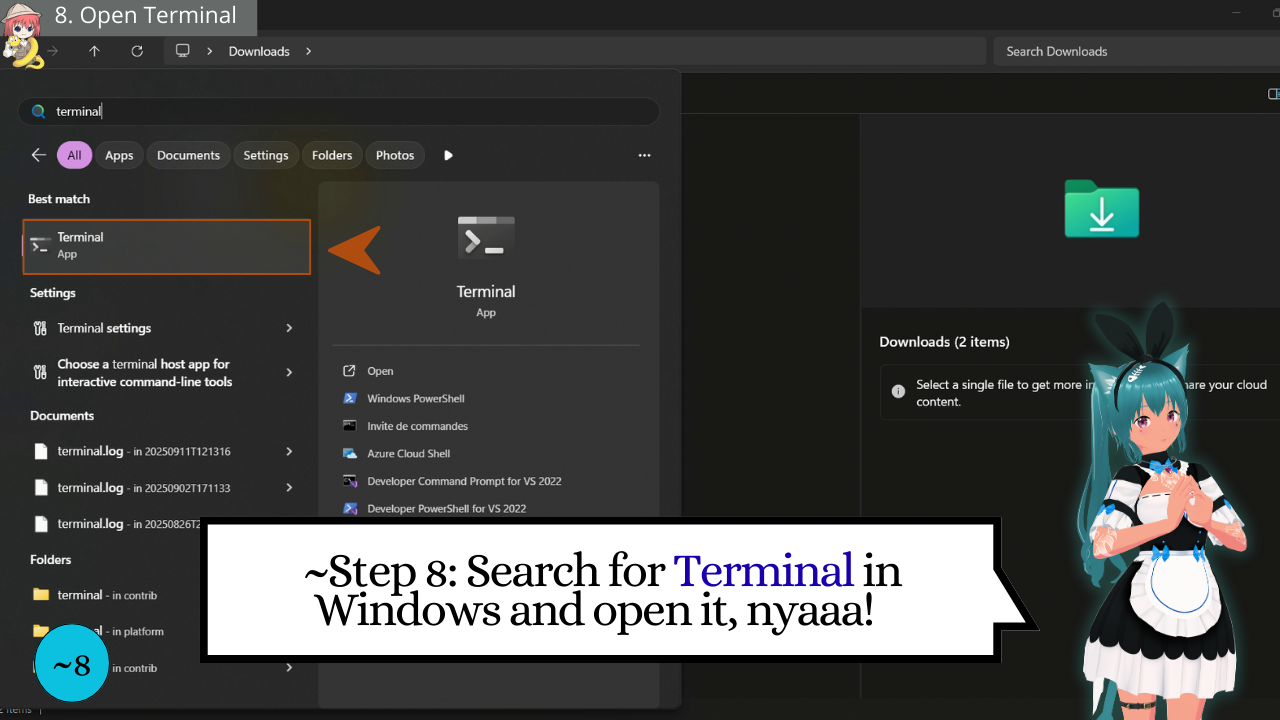Viewport: 1280px width, 720px height.
Task: Open the Terminal app best match result
Action: point(166,246)
